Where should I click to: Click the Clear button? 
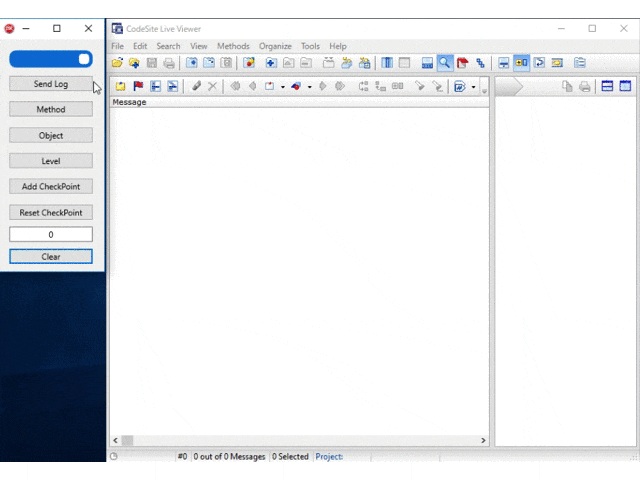coord(51,256)
